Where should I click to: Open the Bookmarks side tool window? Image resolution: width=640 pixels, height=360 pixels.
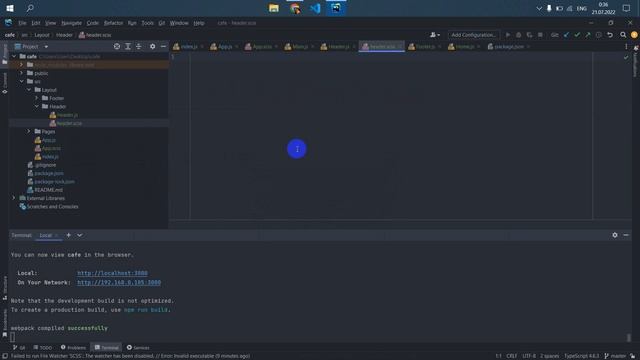click(x=4, y=323)
